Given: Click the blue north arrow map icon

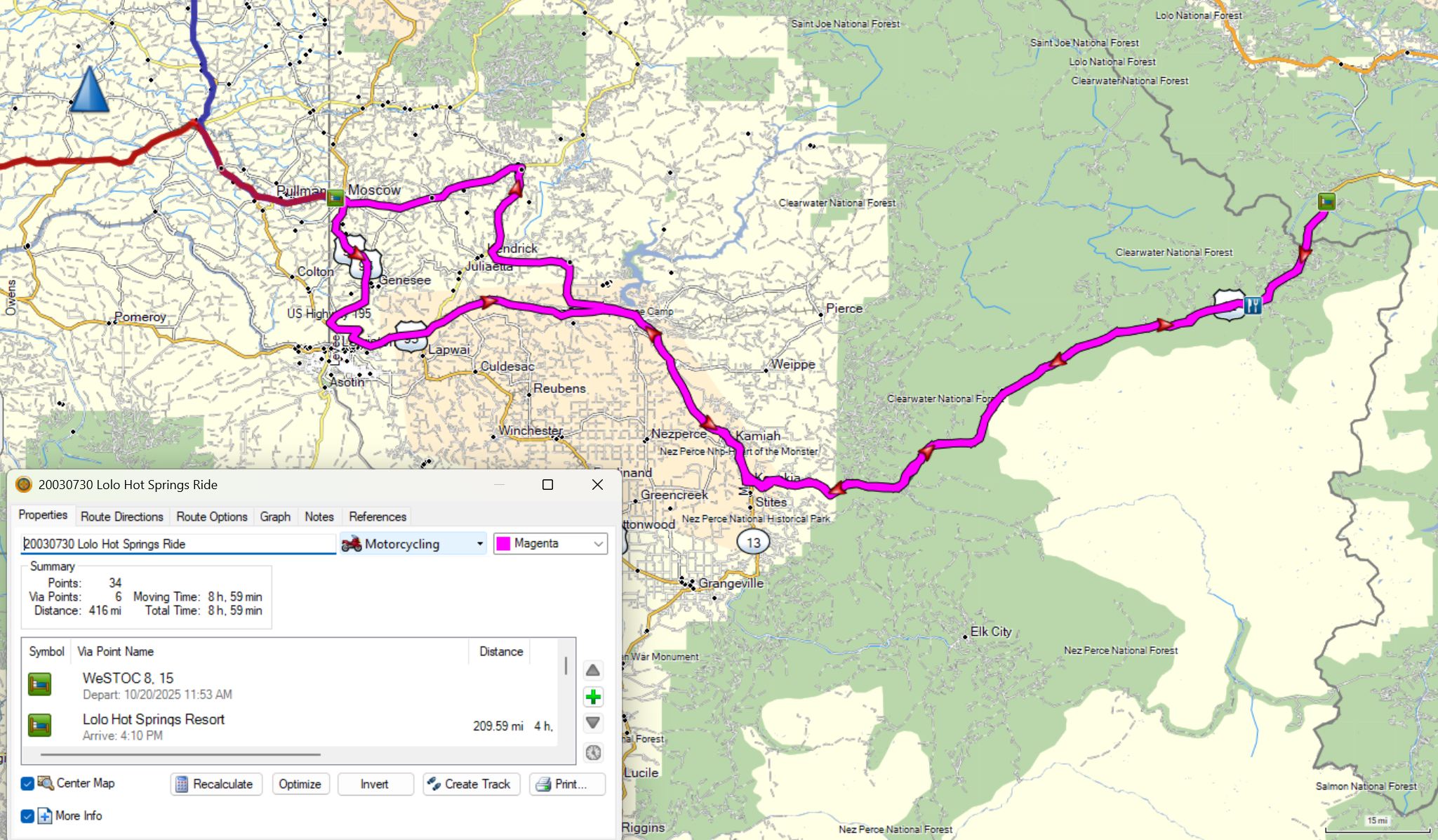Looking at the screenshot, I should (90, 90).
